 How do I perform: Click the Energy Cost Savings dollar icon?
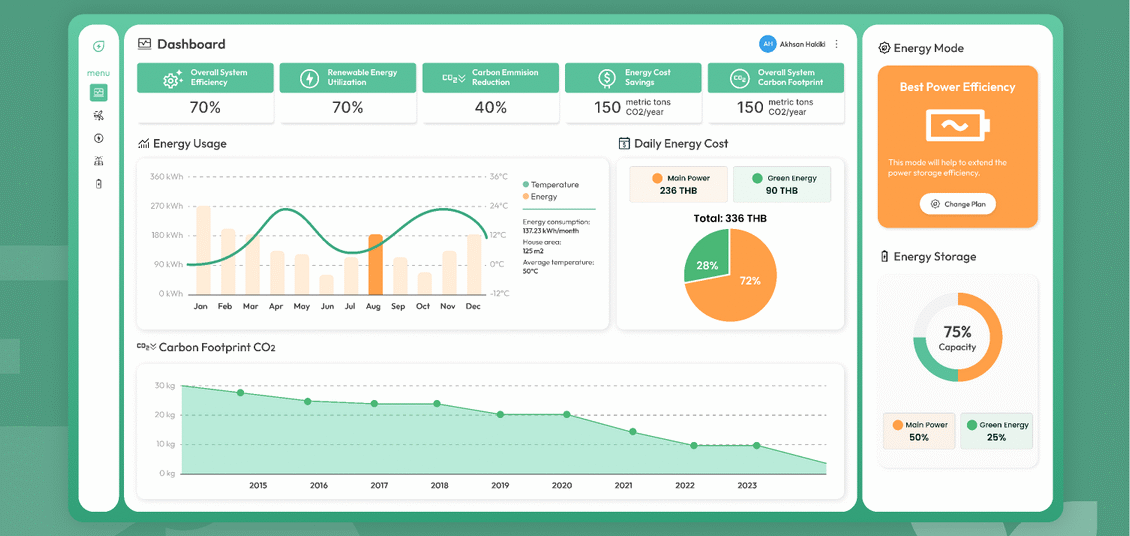click(606, 78)
